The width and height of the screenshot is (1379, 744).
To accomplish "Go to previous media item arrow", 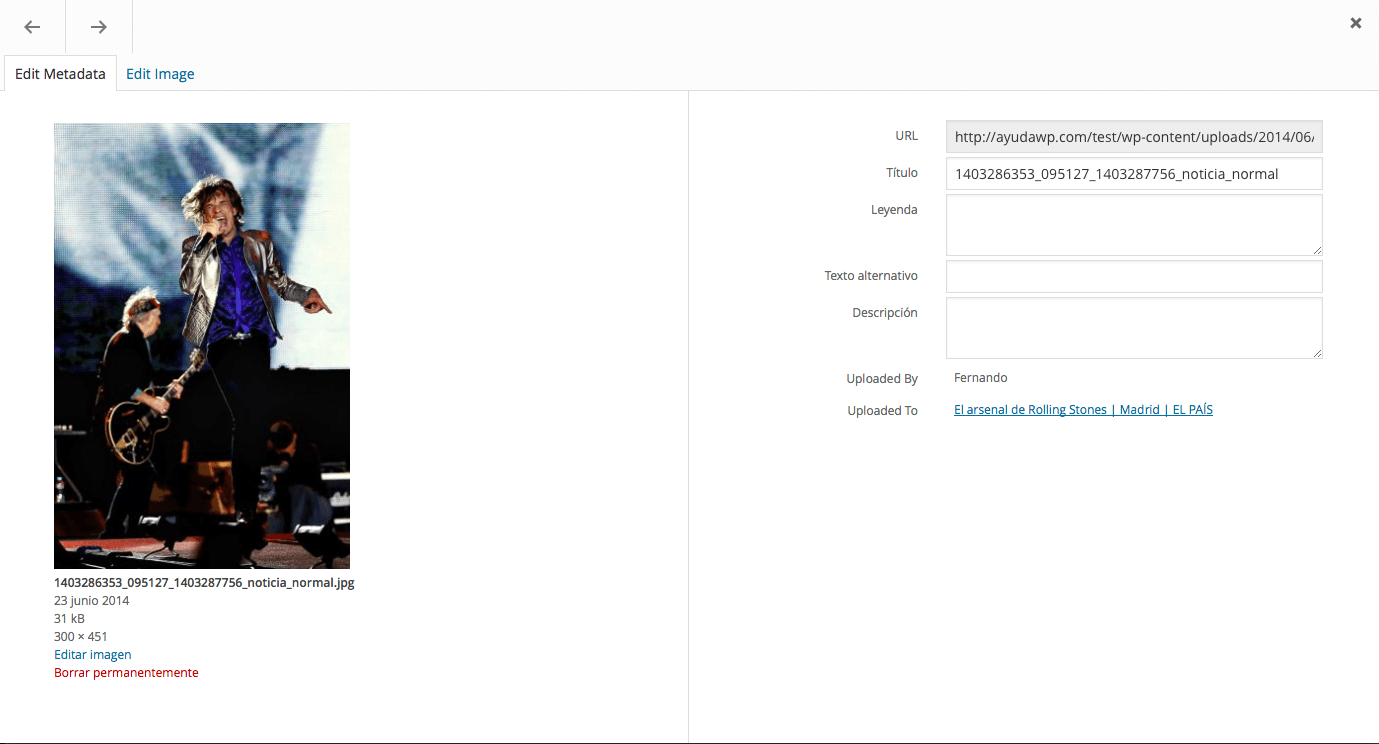I will (x=32, y=27).
